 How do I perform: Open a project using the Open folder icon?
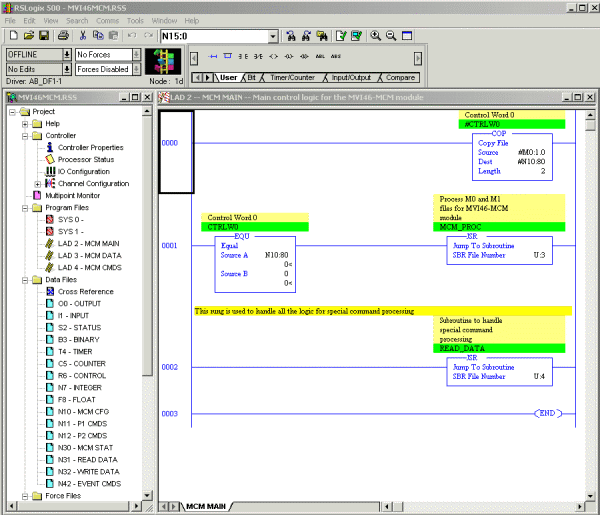pyautogui.click(x=29, y=36)
